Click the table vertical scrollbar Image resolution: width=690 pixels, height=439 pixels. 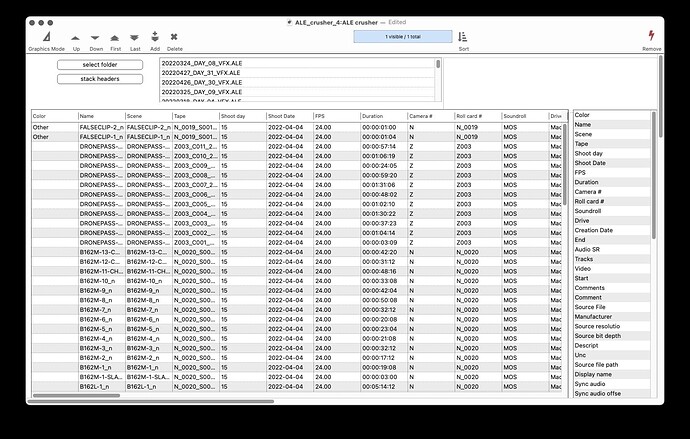coord(565,165)
